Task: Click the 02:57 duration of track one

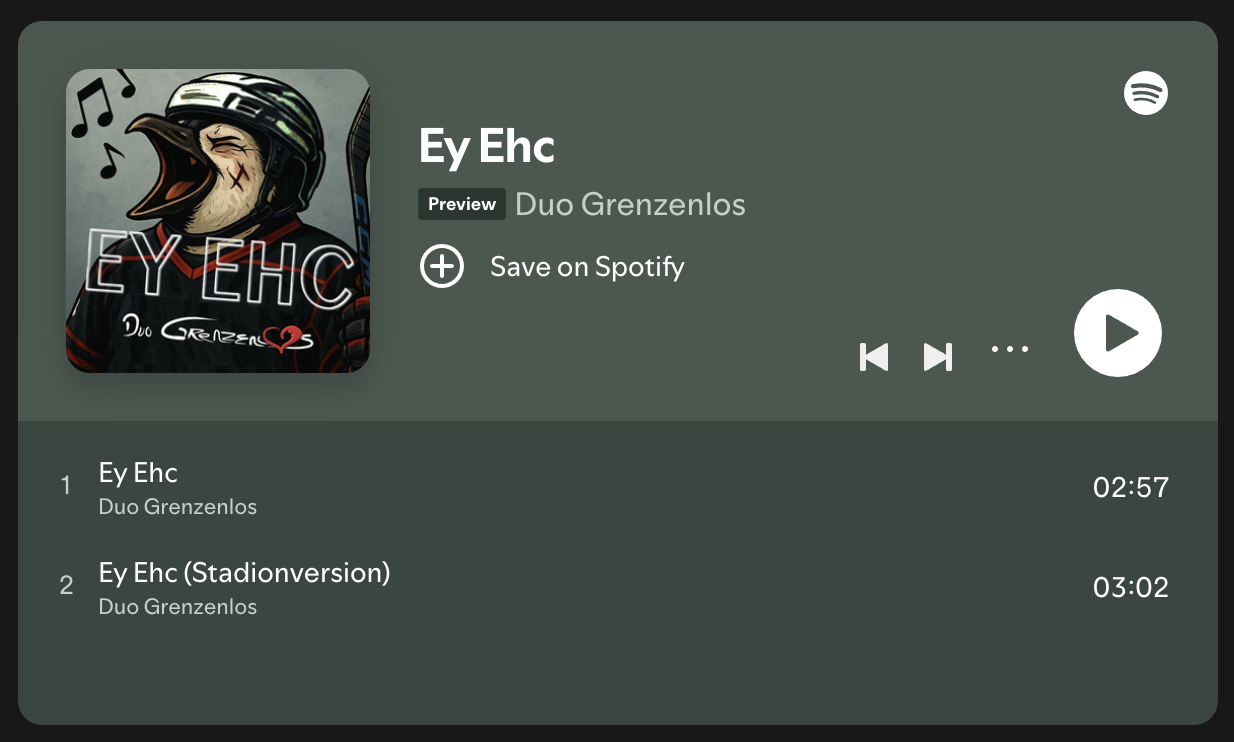Action: (1131, 488)
